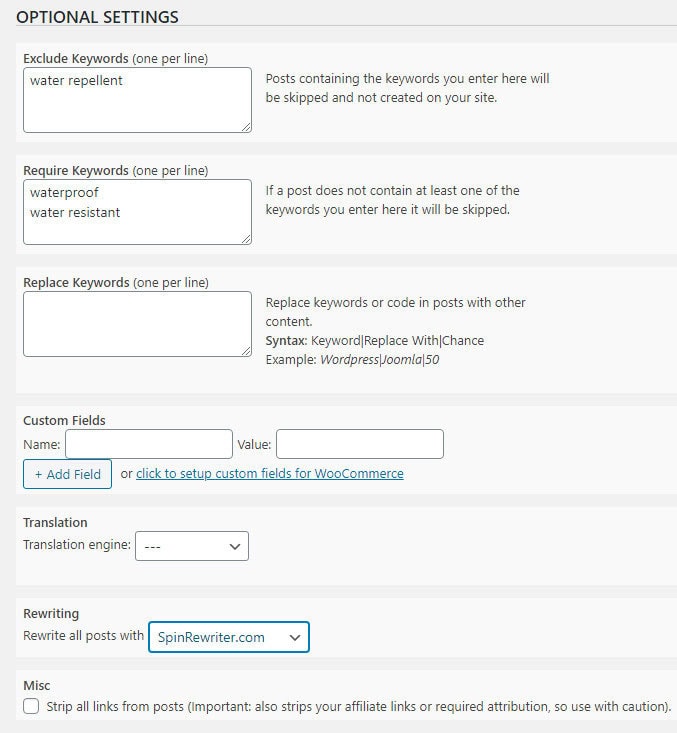Click the Replace Keywords field label
The height and width of the screenshot is (733, 677).
[x=76, y=283]
